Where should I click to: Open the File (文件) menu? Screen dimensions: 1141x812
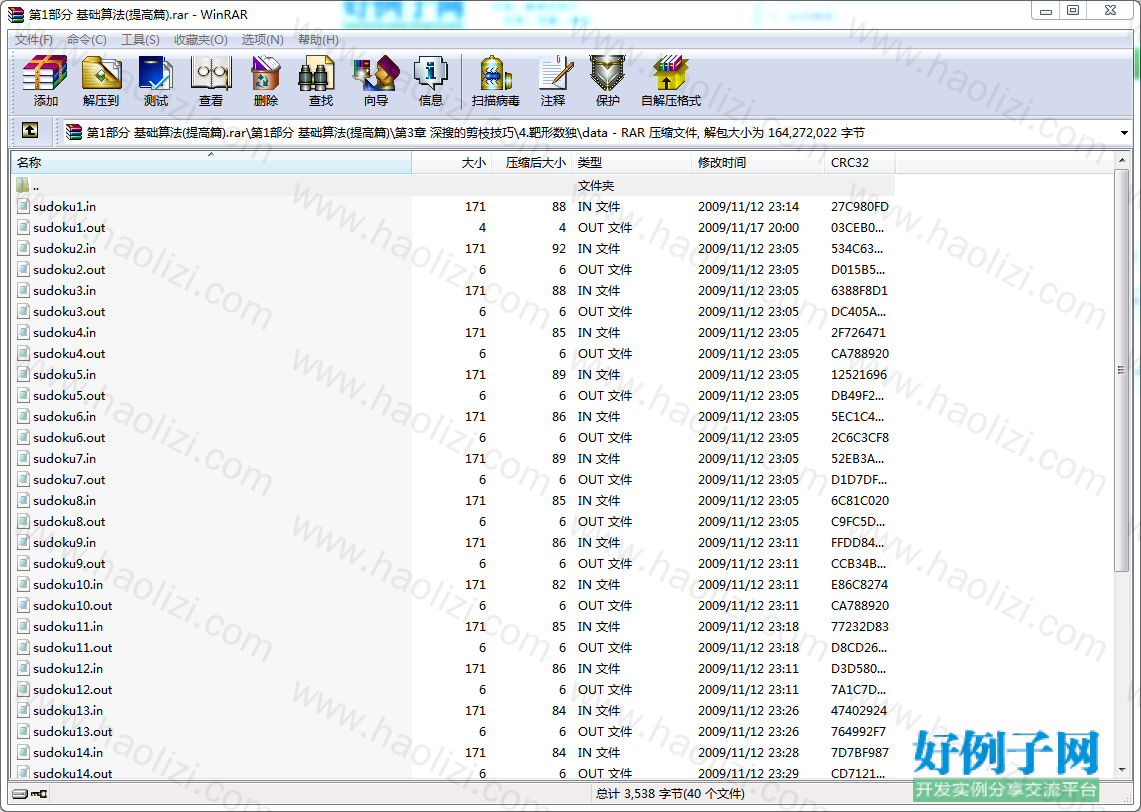[x=34, y=39]
